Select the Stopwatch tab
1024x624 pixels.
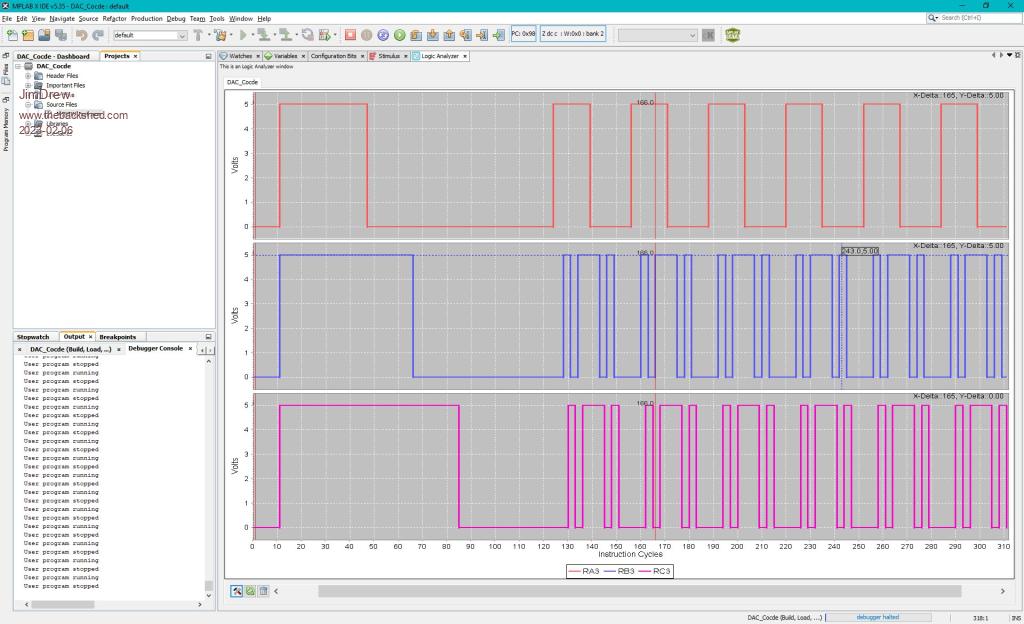pyautogui.click(x=33, y=337)
